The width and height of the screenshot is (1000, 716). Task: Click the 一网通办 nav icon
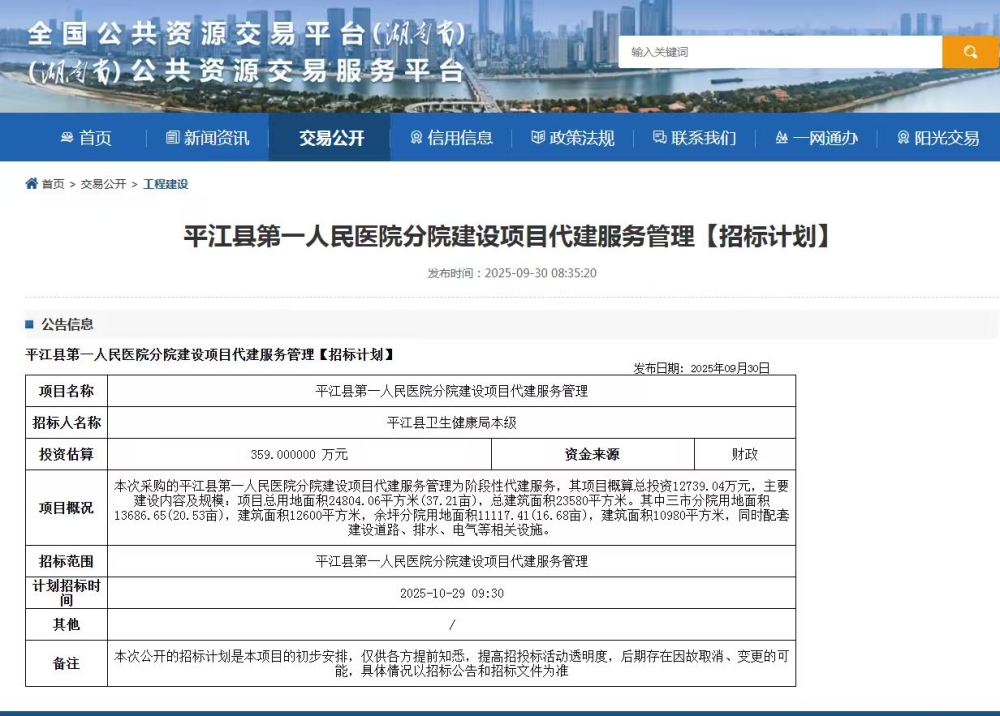(x=781, y=138)
